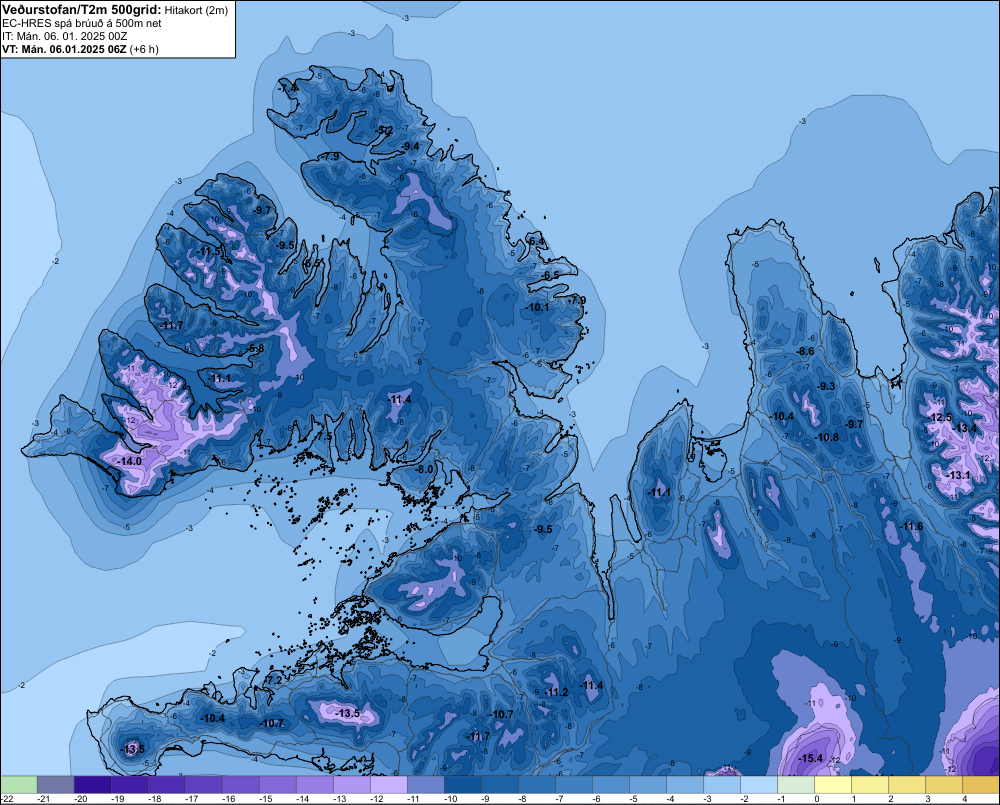This screenshot has width=1000, height=805.
Task: Click the -15.4 temperature label
Action: point(811,758)
